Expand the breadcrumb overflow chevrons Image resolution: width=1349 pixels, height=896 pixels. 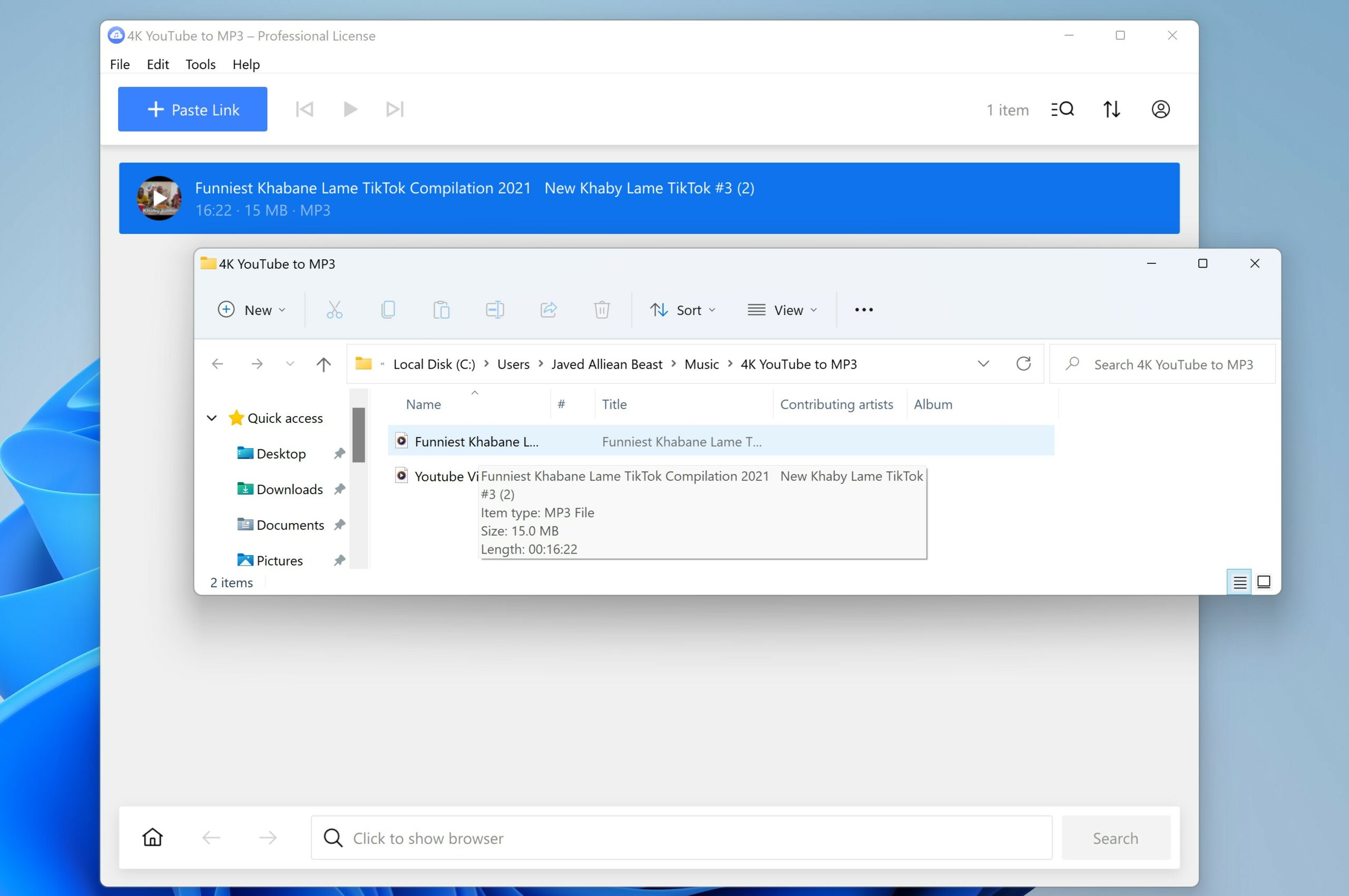[x=383, y=364]
